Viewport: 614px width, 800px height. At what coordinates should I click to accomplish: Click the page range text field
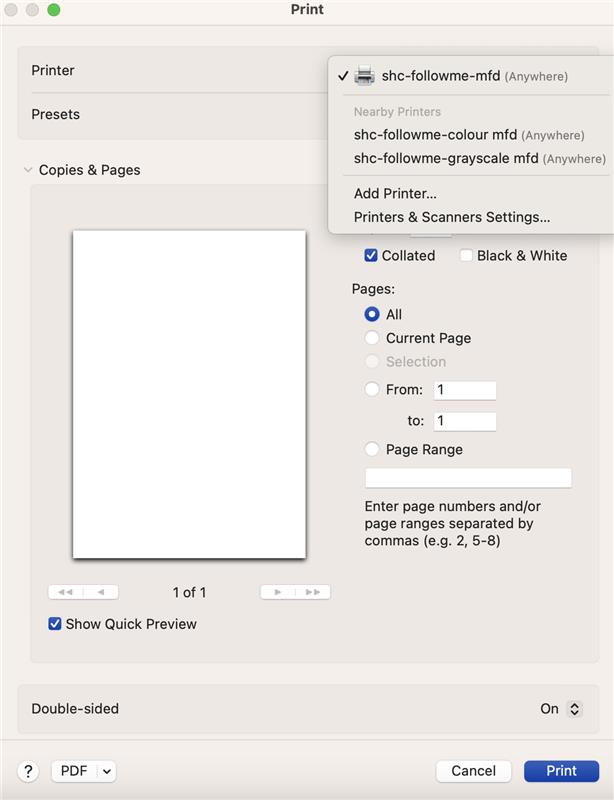tap(468, 478)
